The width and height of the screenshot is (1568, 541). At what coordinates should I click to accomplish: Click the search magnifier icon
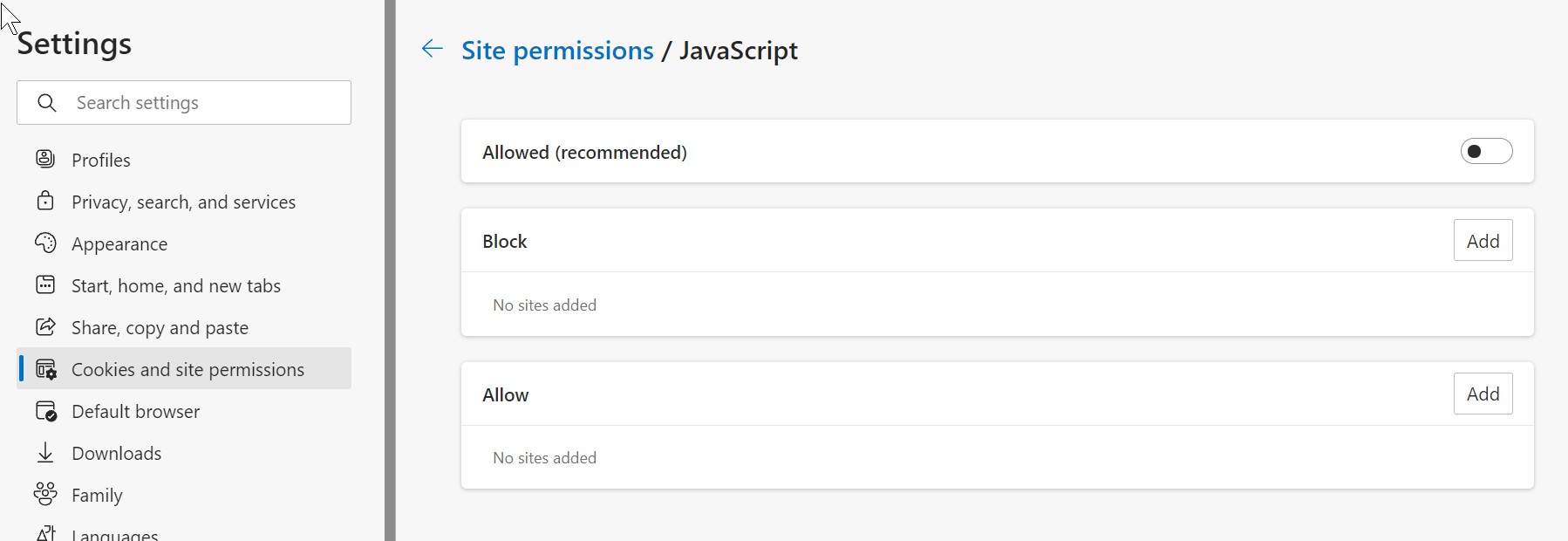tap(47, 103)
